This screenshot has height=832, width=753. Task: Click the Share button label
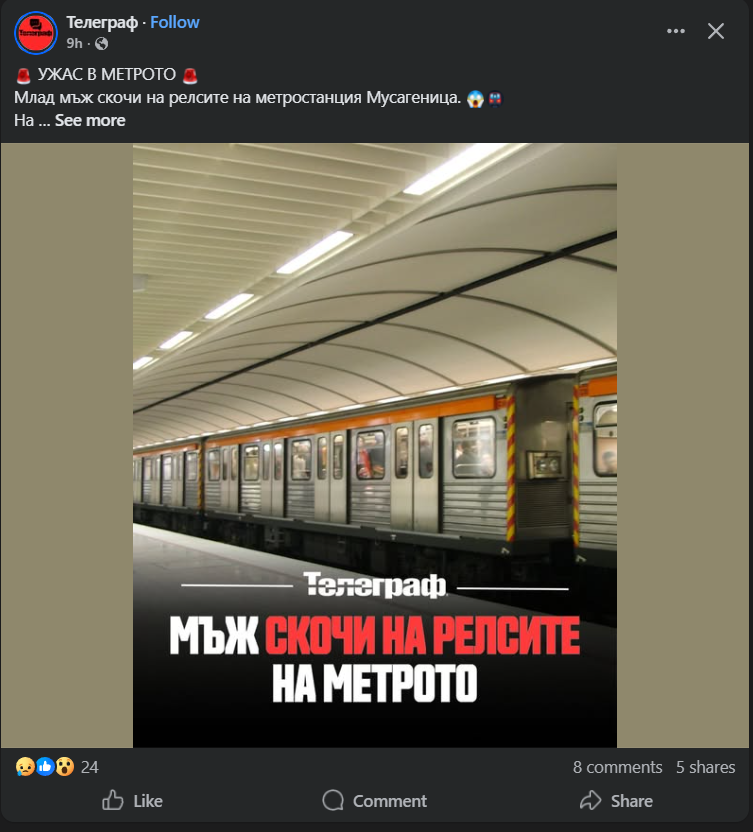pos(631,801)
